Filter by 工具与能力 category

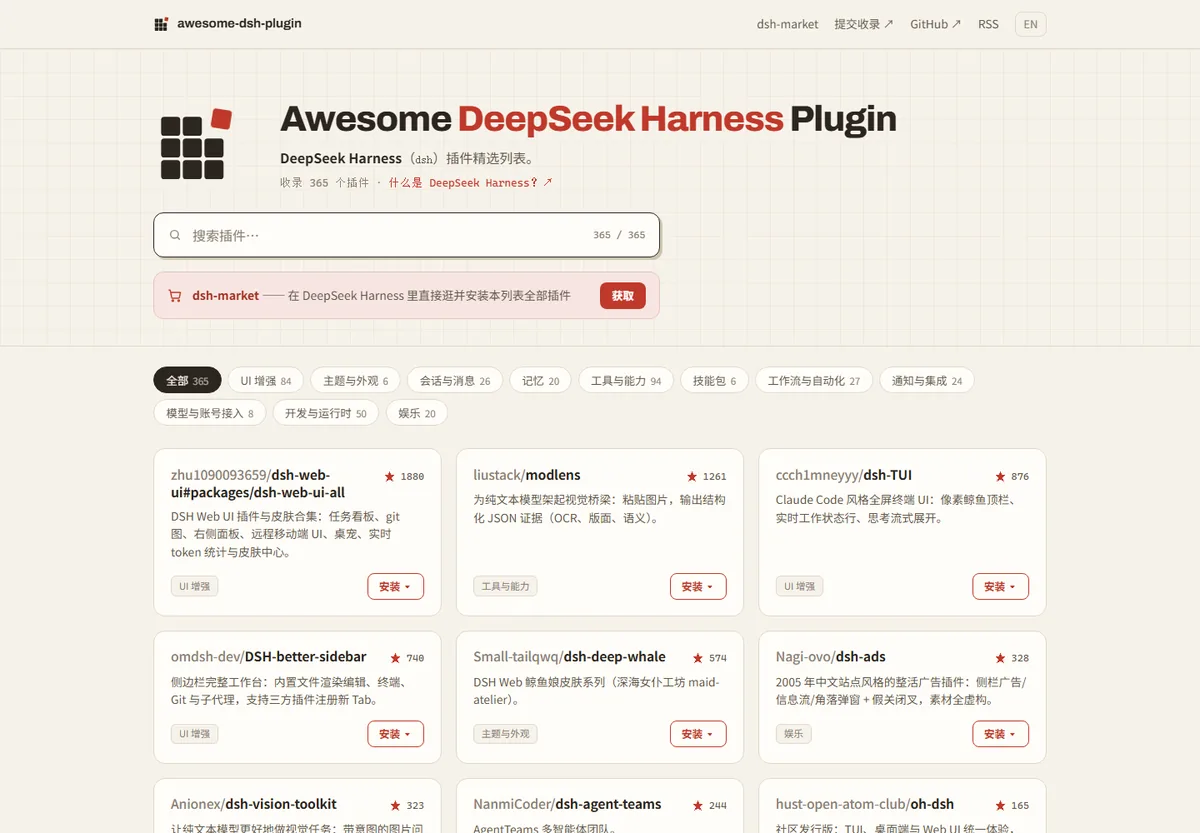[626, 381]
